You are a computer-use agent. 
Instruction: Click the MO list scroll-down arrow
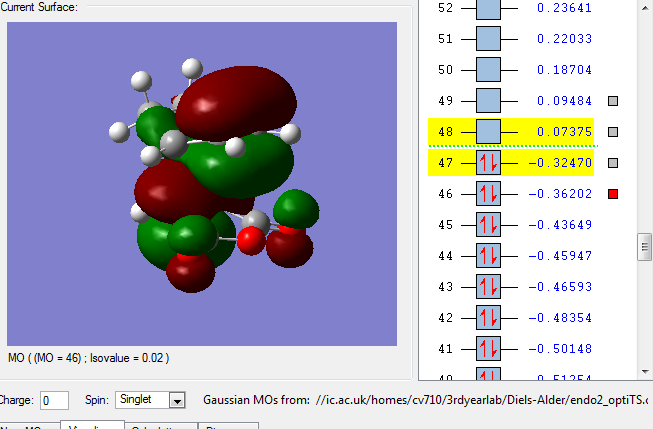[x=645, y=371]
